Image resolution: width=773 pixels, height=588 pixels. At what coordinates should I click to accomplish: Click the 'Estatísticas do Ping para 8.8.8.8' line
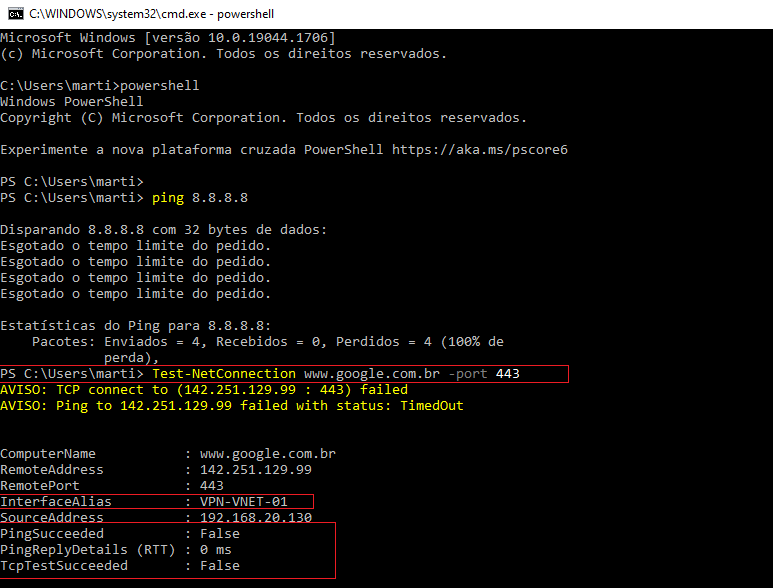(136, 326)
